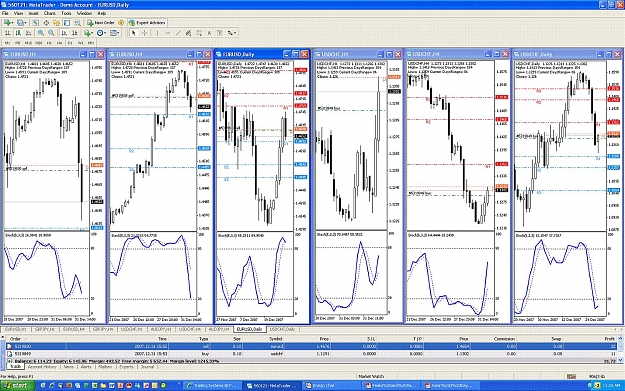The image size is (625, 391).
Task: Expand the Arrows objects dropdown arrow
Action: (x=235, y=33)
